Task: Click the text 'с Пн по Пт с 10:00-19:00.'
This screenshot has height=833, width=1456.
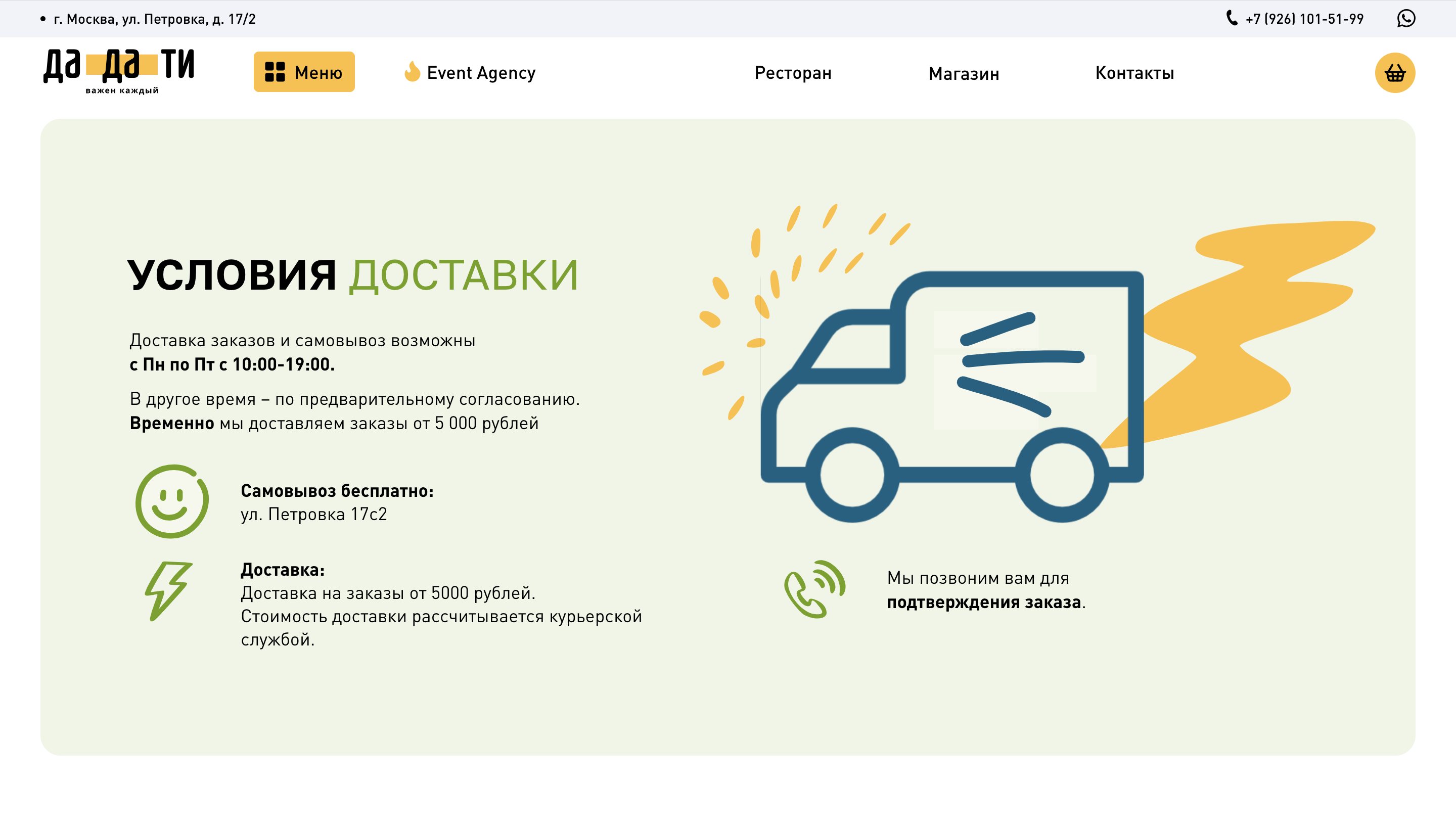Action: tap(232, 364)
